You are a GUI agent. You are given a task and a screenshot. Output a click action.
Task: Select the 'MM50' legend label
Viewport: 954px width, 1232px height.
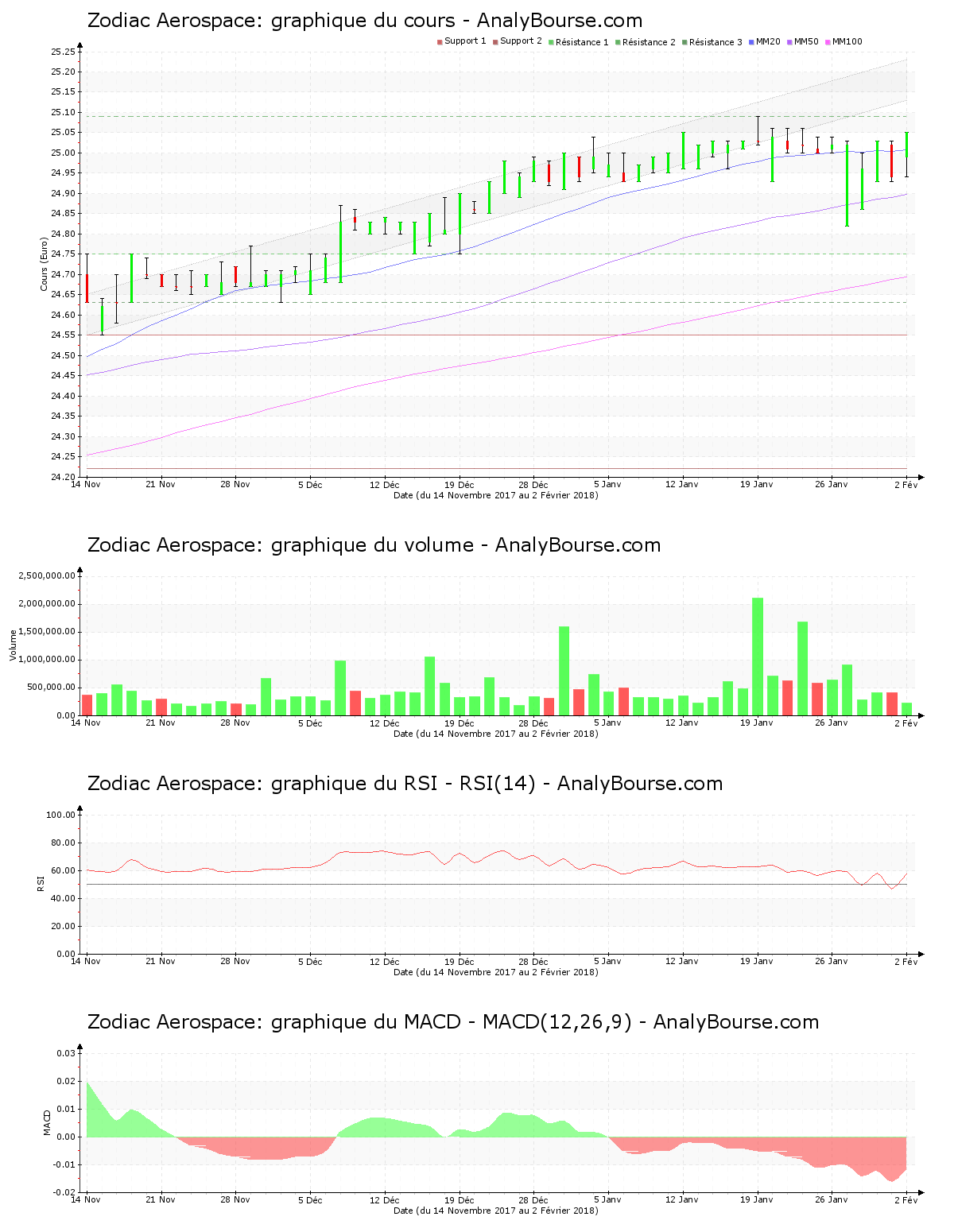coord(806,41)
